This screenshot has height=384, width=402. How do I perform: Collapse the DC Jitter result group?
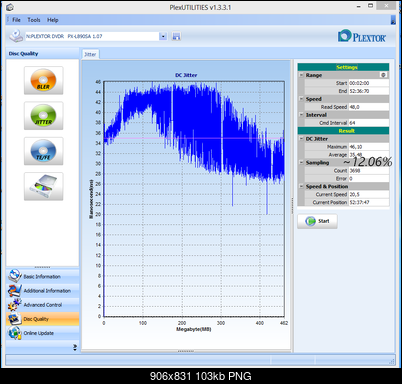point(301,139)
